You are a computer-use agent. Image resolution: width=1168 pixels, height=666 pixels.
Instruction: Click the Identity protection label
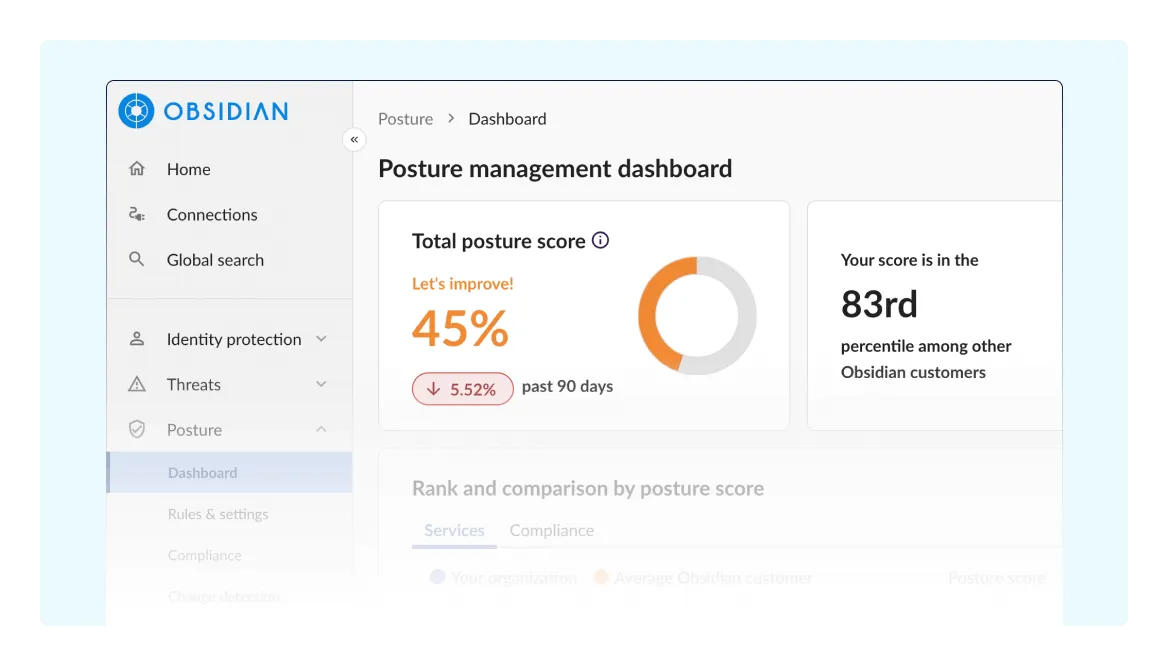(234, 339)
